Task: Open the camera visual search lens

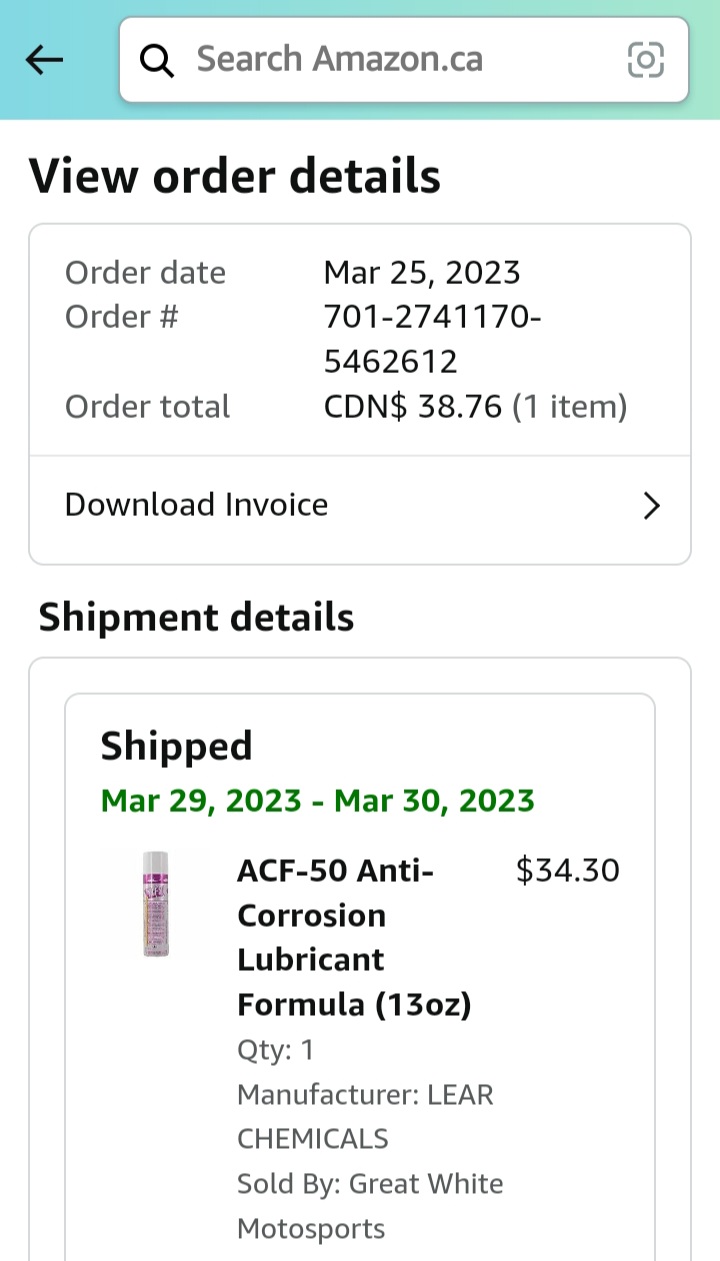Action: [x=646, y=60]
